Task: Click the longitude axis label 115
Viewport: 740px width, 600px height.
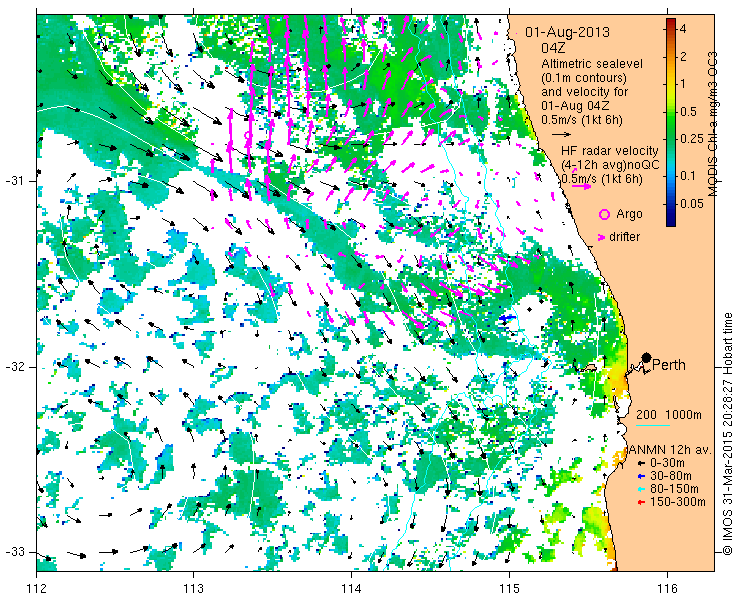Action: [509, 589]
